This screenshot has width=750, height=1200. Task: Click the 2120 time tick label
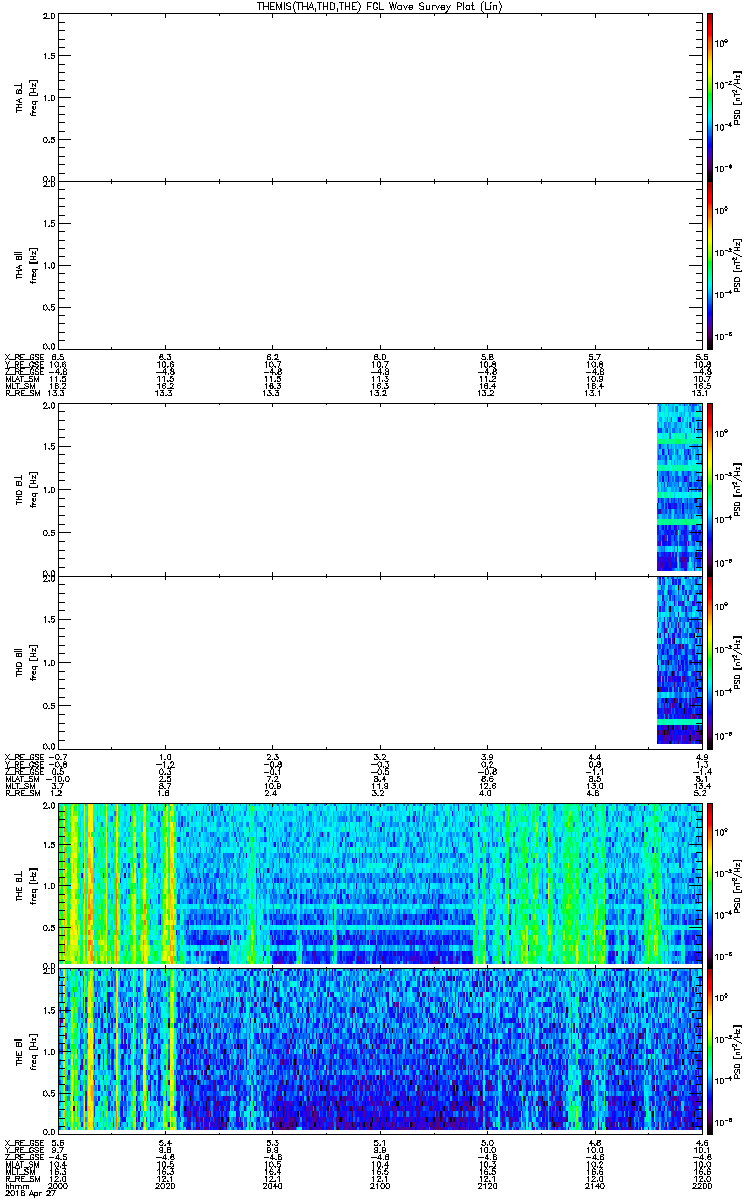click(487, 1184)
